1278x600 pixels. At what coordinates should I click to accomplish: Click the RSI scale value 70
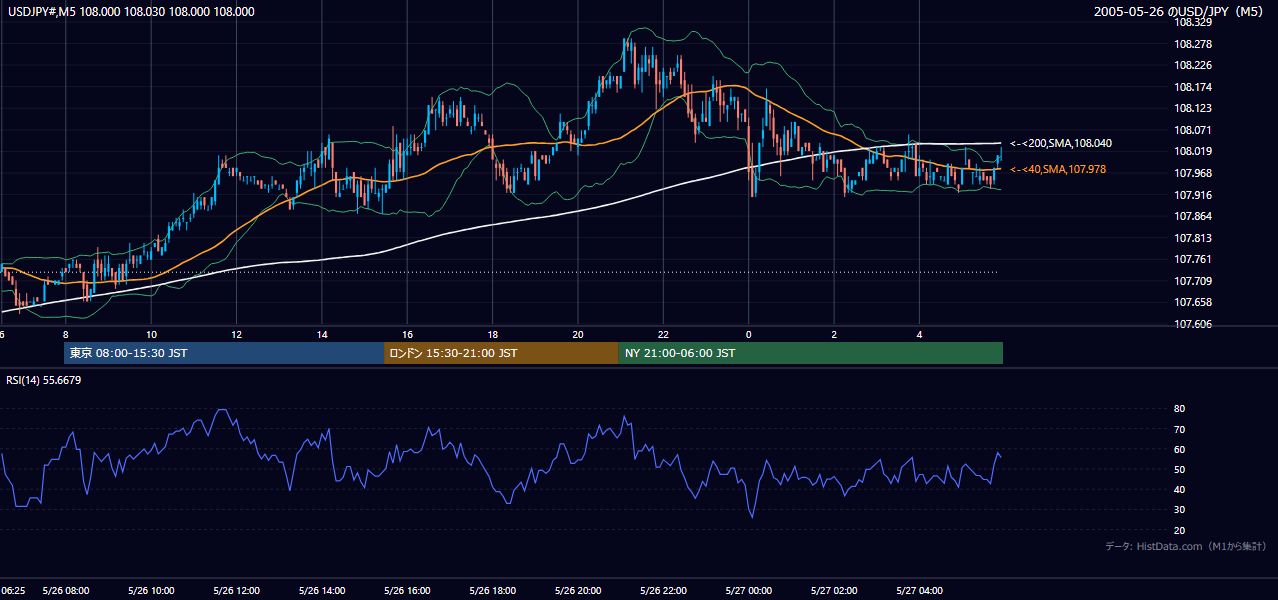1180,429
